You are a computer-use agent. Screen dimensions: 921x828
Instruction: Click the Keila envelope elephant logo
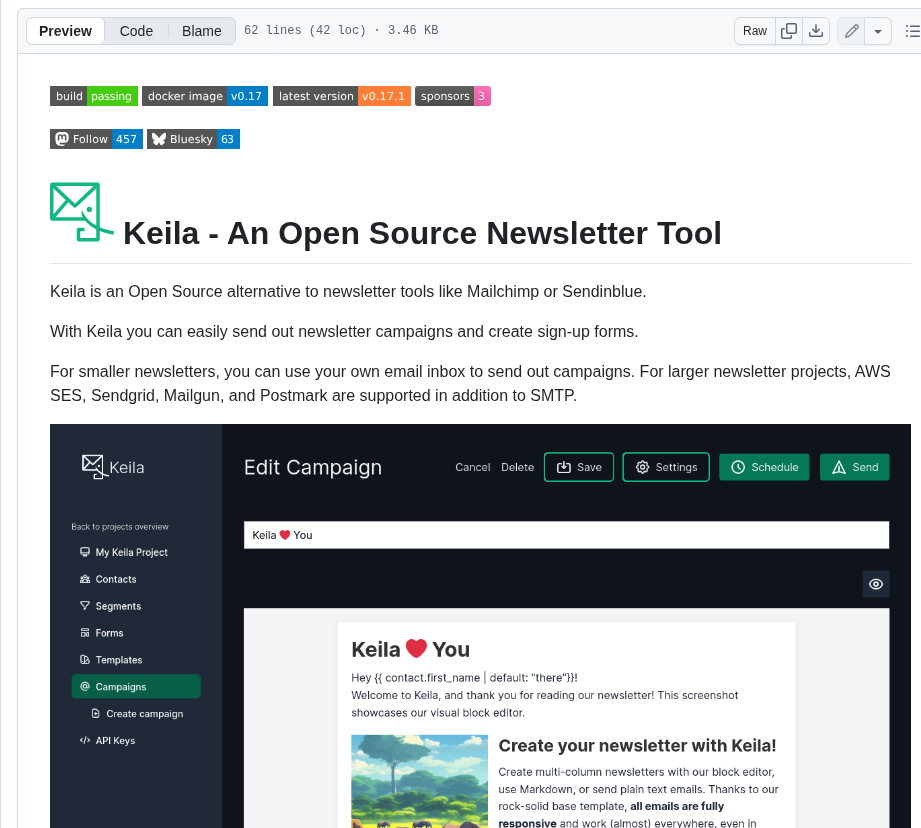point(82,212)
